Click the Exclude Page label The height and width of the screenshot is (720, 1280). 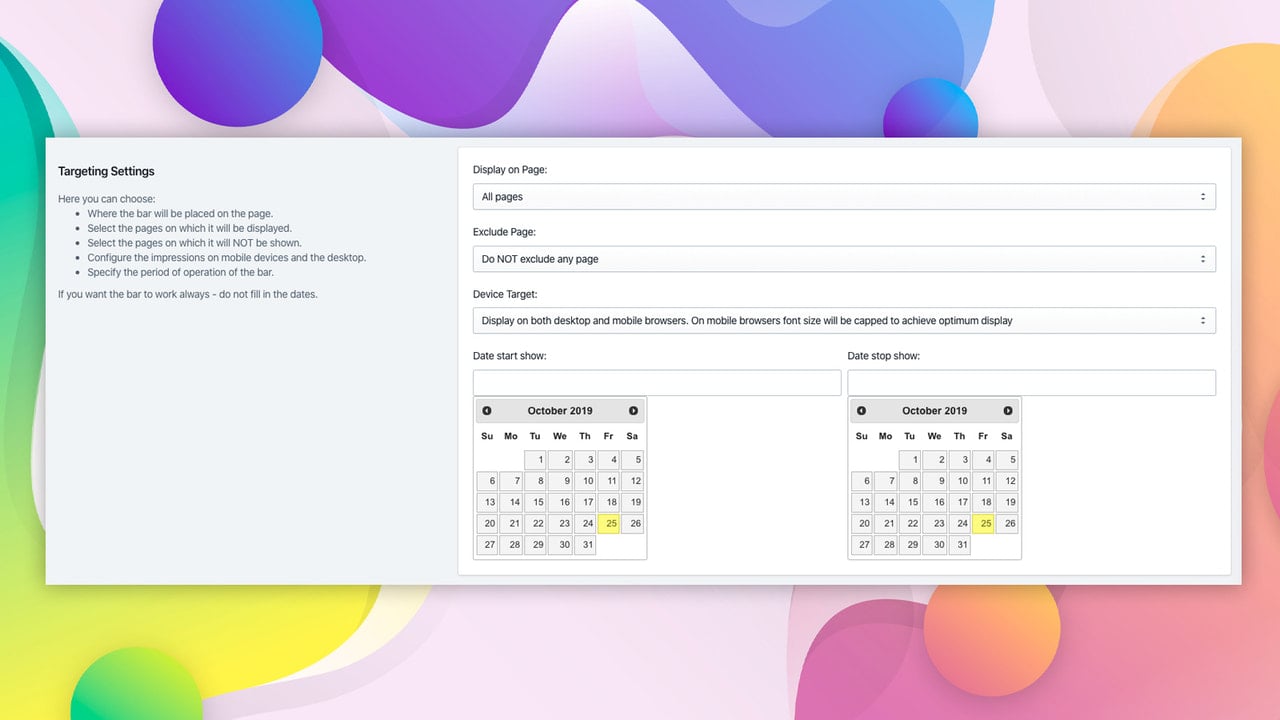coord(505,232)
